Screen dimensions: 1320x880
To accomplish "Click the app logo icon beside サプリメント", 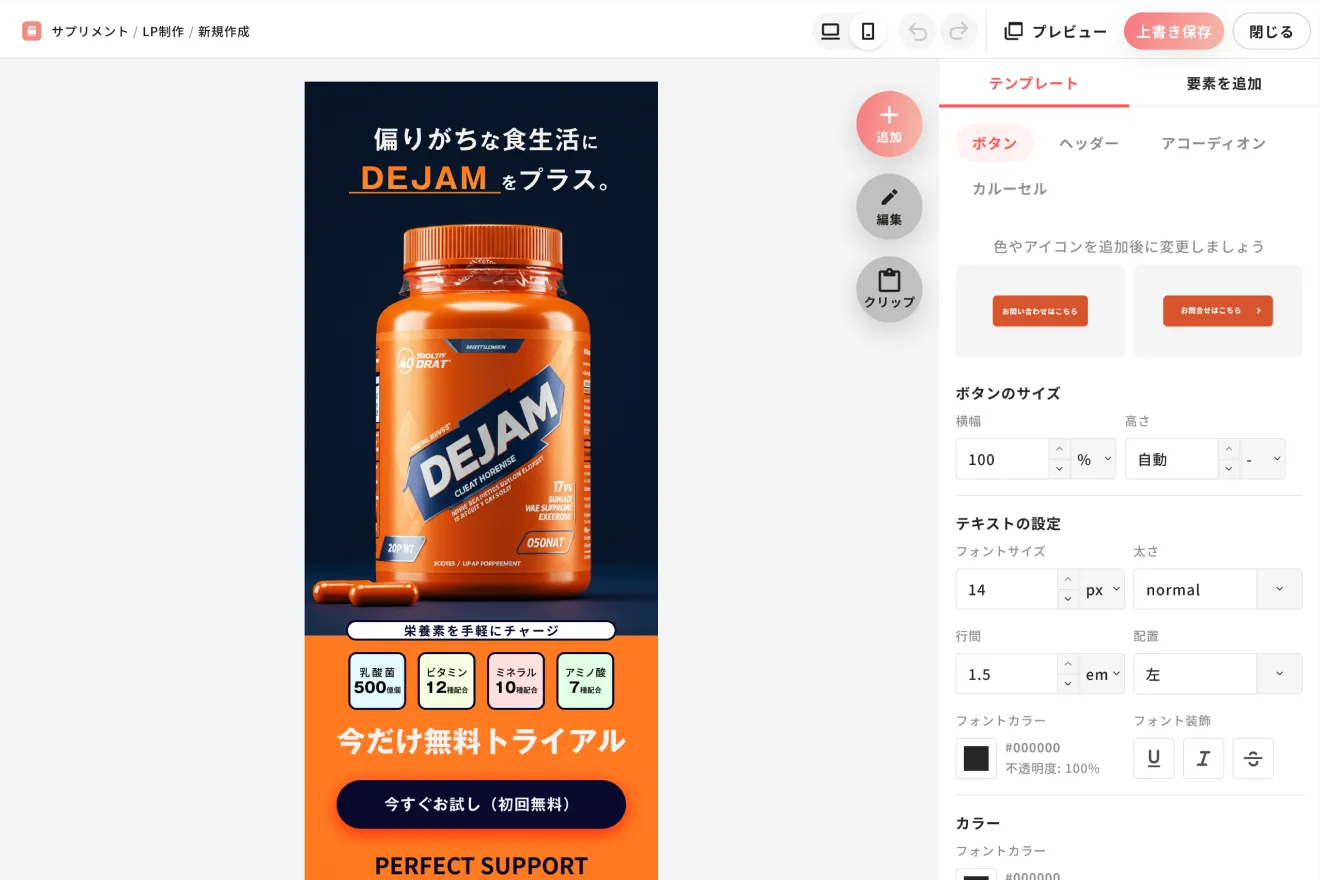I will [32, 31].
